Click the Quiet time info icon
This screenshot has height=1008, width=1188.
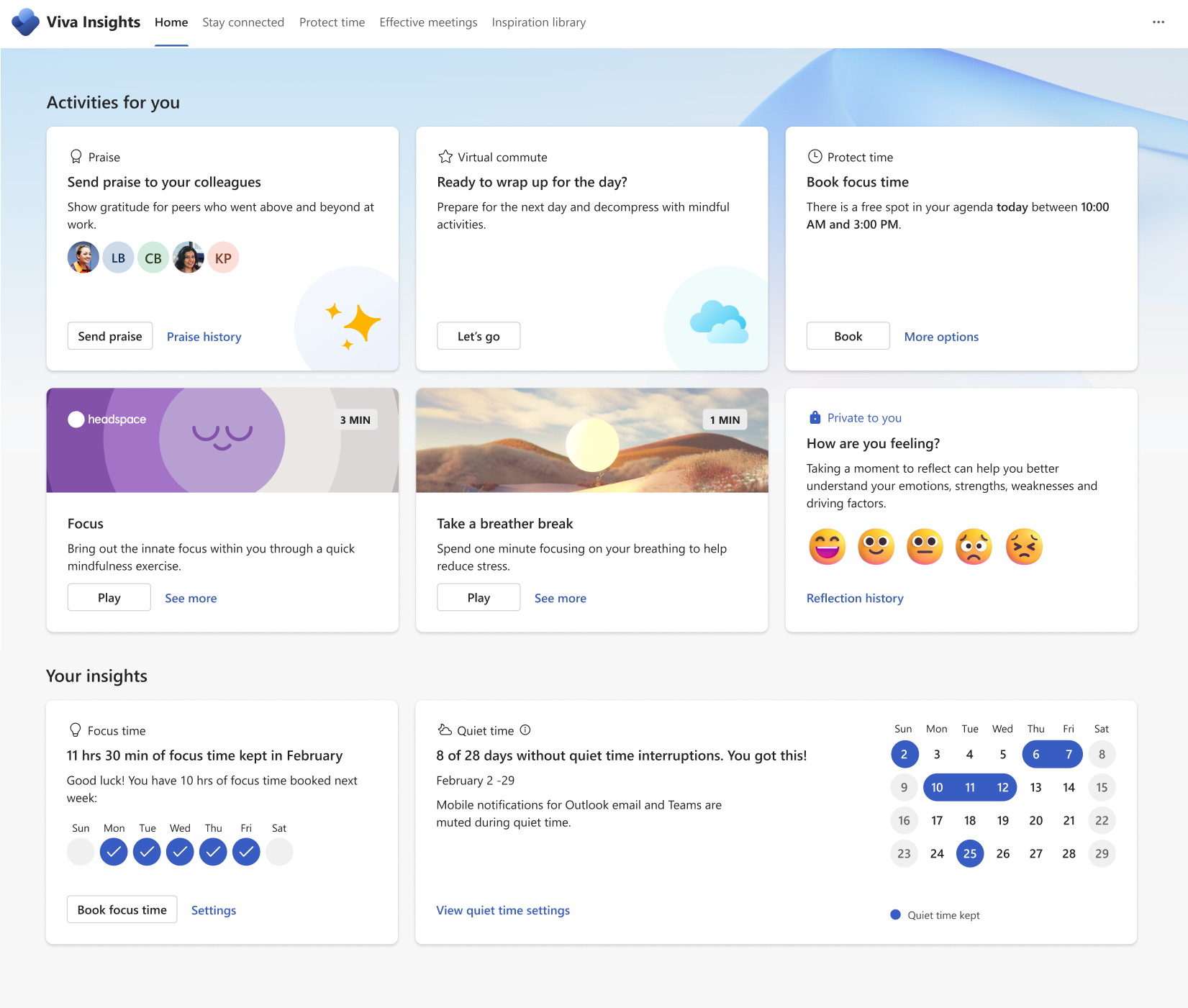pyautogui.click(x=526, y=730)
